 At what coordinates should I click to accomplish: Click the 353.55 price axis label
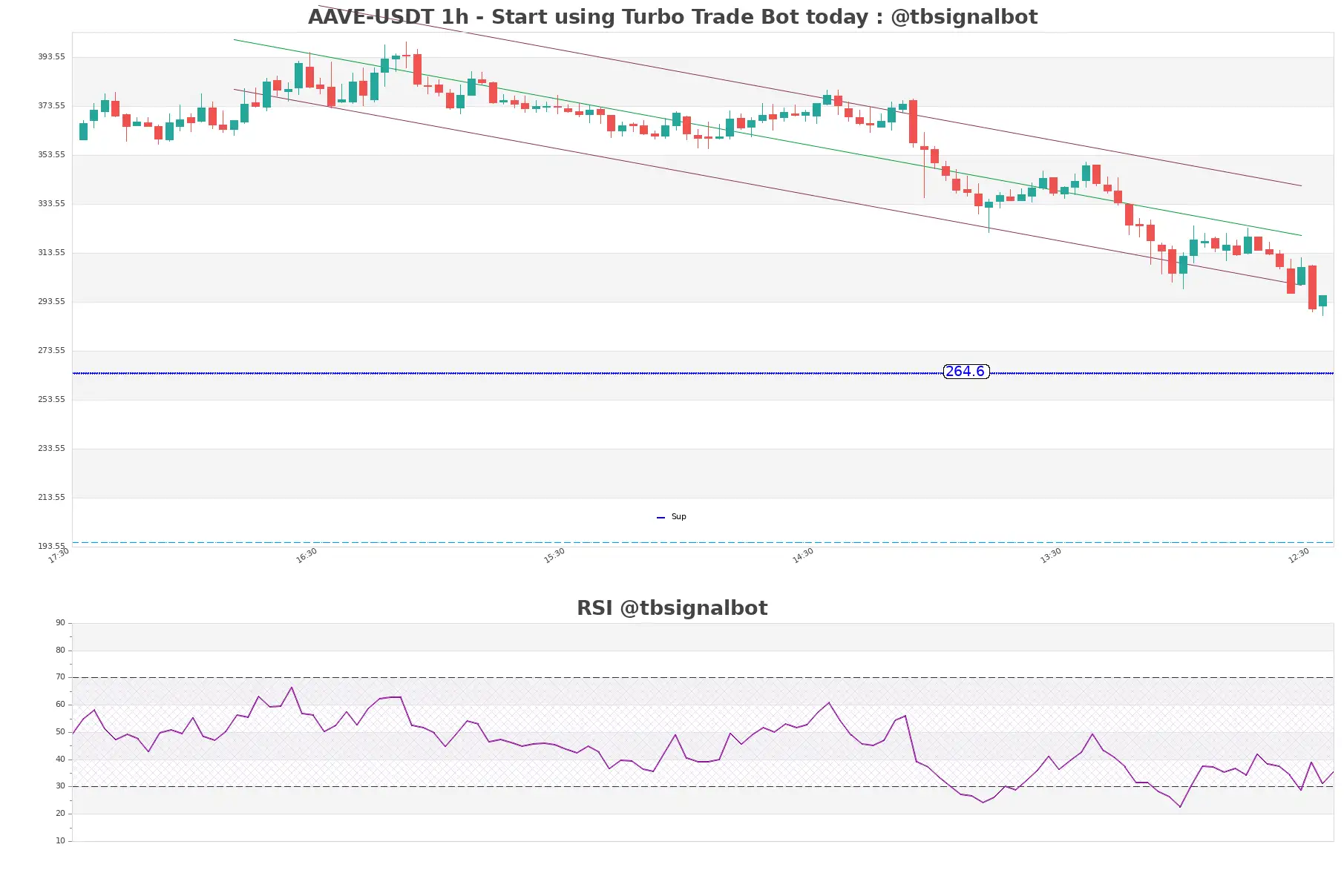[51, 155]
